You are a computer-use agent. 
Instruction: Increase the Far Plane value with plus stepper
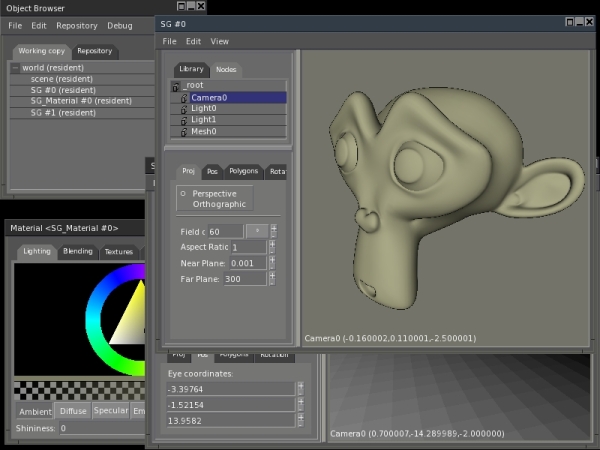[x=274, y=275]
